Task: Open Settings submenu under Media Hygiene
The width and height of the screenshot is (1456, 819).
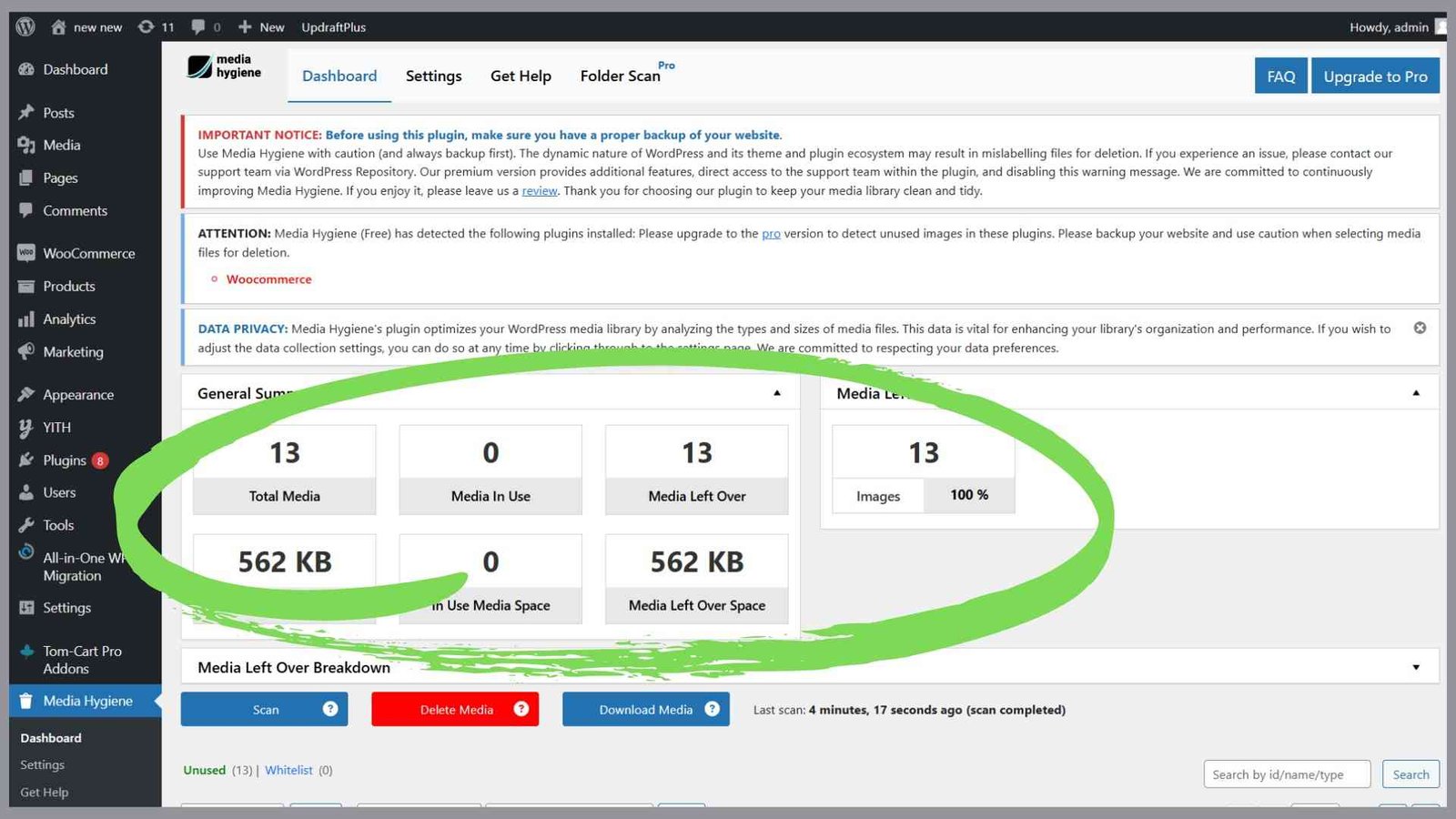Action: 42,765
